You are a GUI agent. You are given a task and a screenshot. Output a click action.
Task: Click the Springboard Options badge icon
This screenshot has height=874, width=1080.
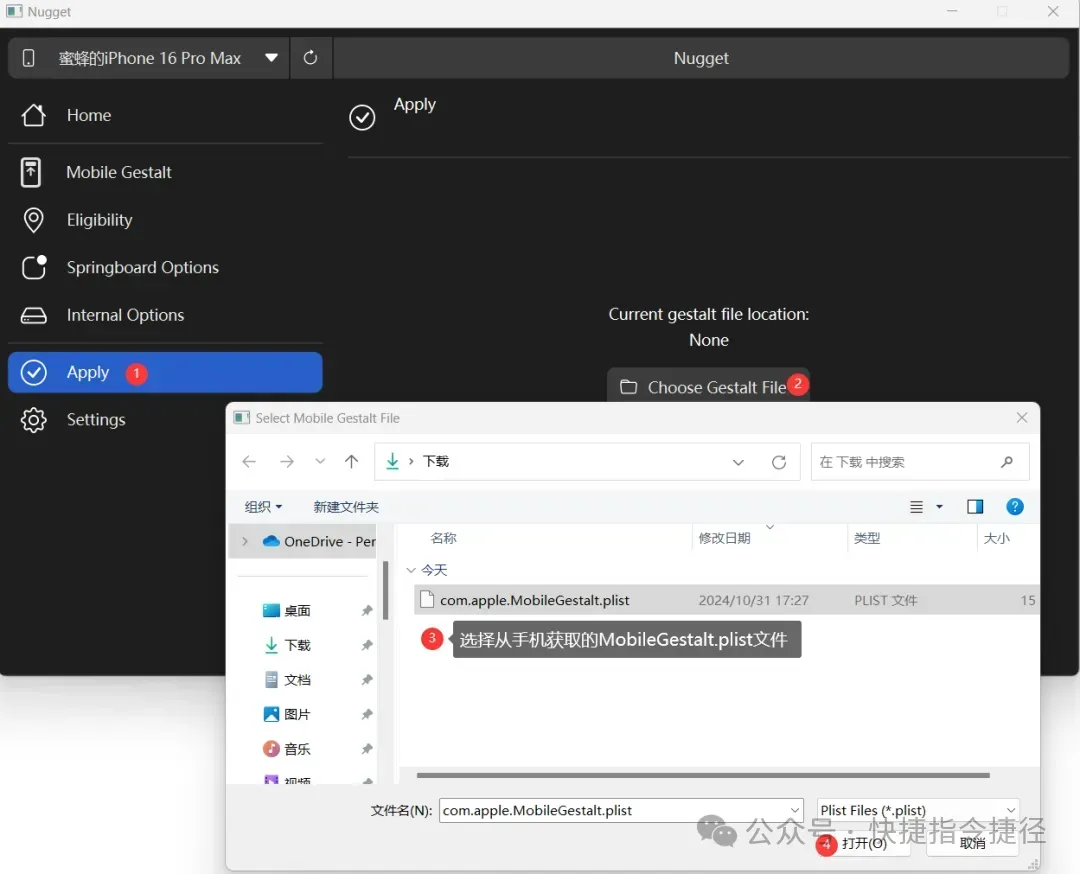tap(34, 267)
